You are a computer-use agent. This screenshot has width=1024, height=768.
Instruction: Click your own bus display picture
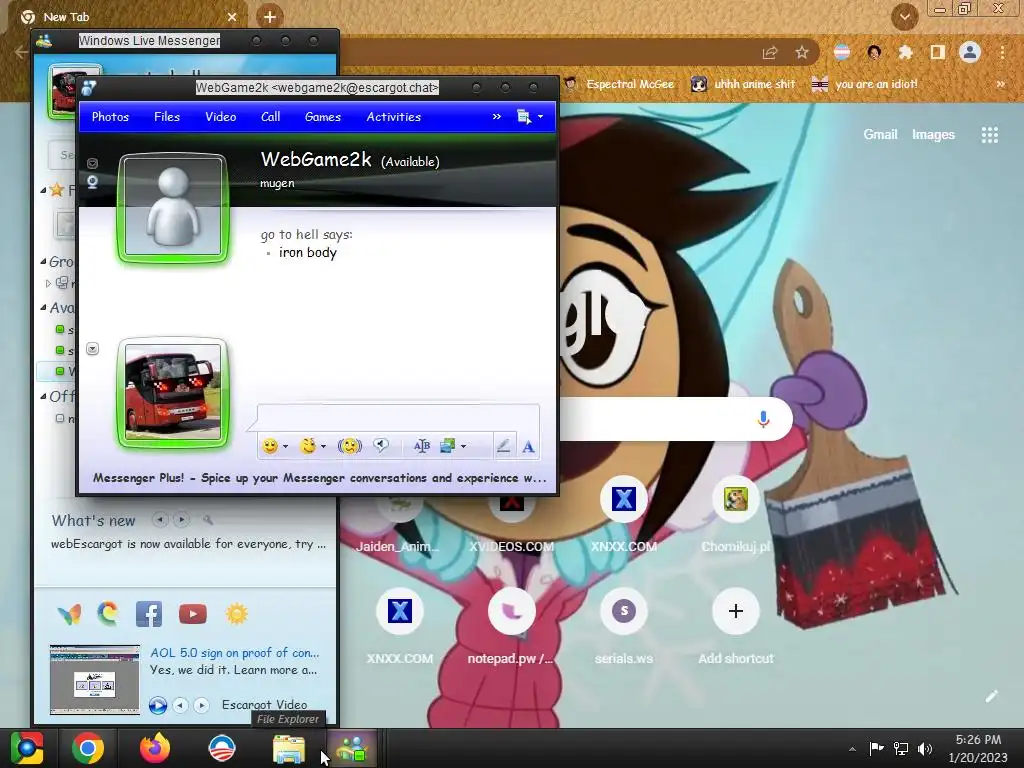click(x=173, y=392)
